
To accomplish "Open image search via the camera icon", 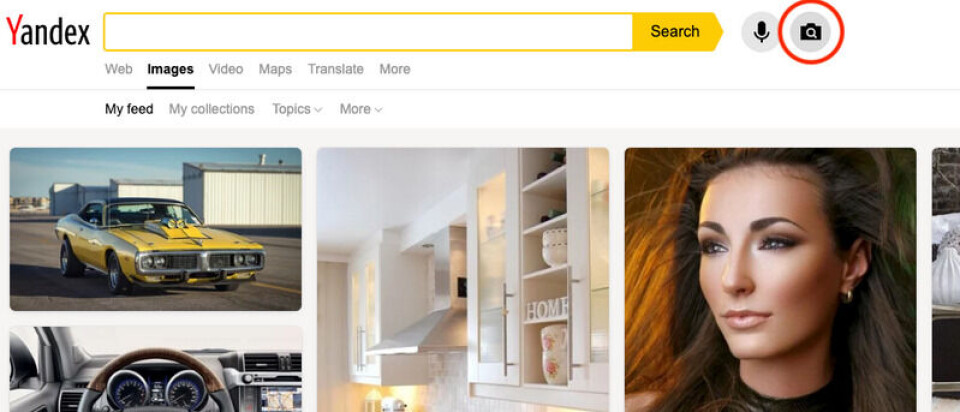I will tap(811, 32).
